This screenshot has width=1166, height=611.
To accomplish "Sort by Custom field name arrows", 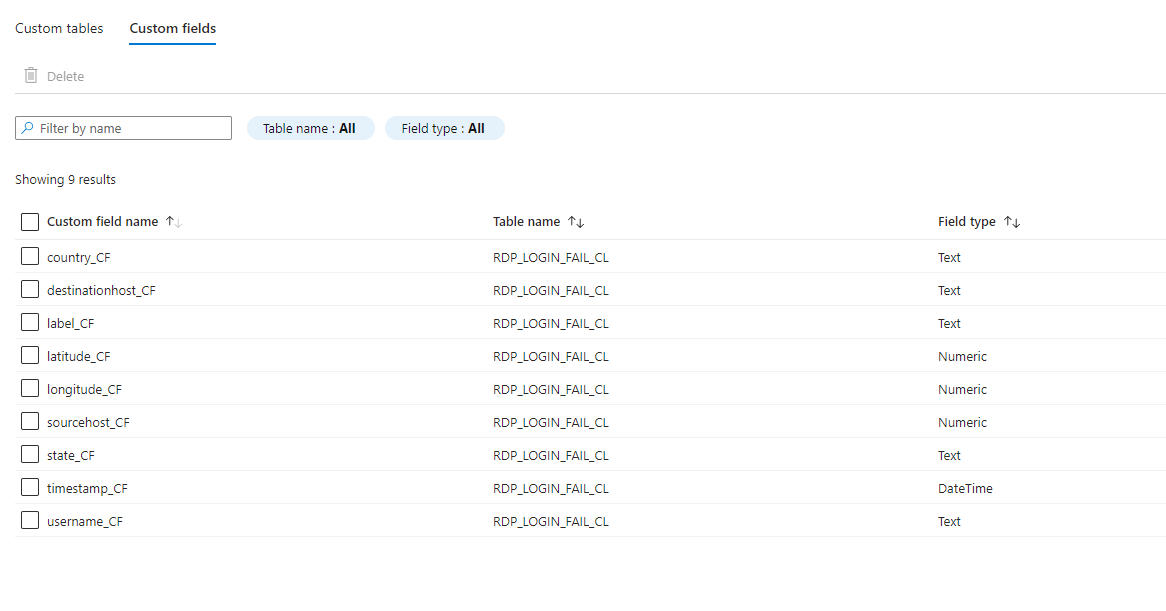I will coord(174,222).
